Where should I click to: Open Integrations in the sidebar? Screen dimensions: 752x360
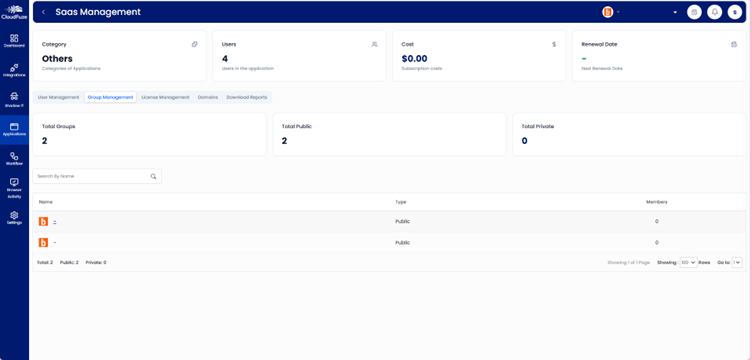tap(14, 70)
